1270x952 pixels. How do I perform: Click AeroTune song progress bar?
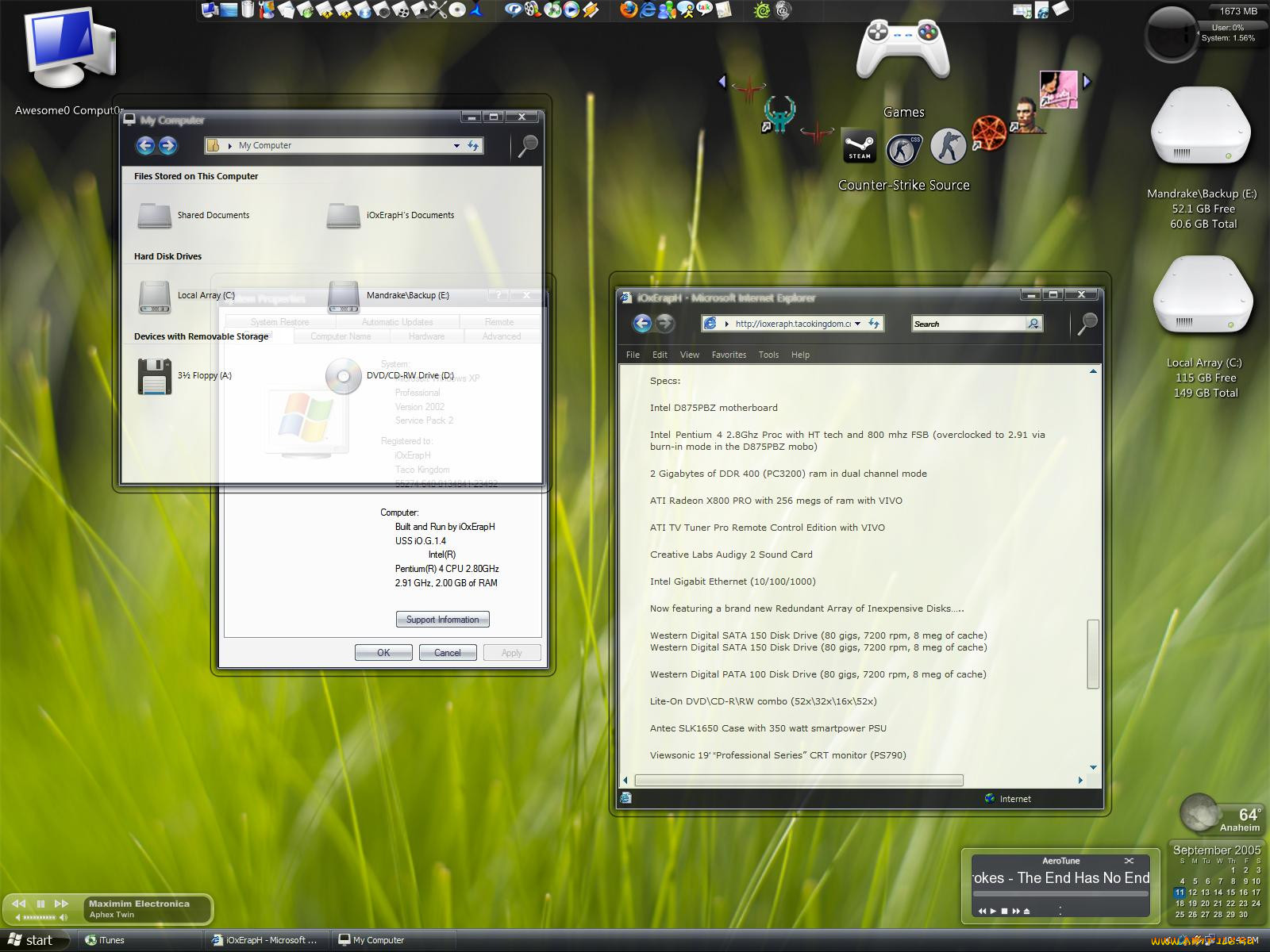point(1060,893)
